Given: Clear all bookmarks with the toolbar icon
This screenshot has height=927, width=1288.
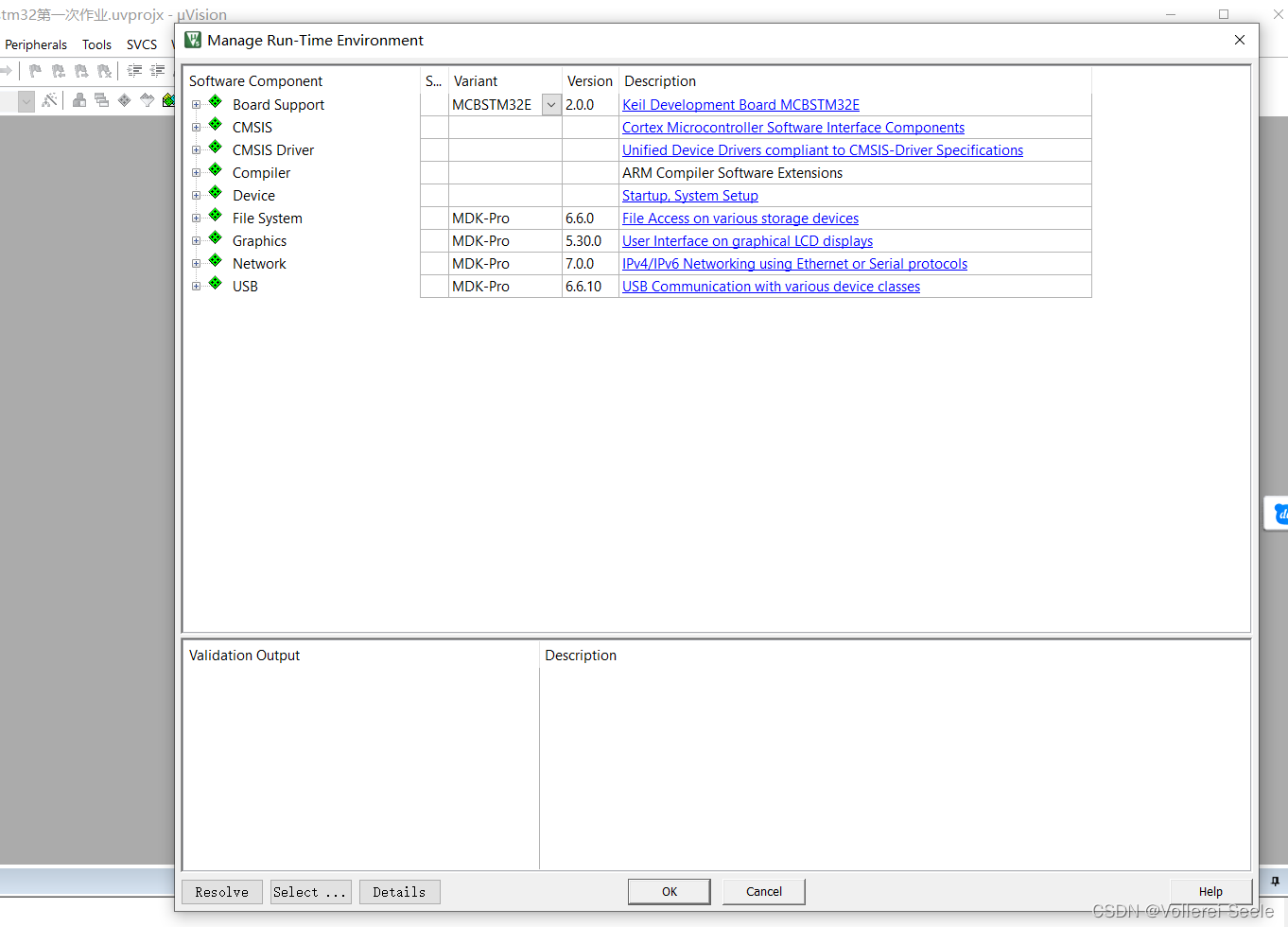Looking at the screenshot, I should (x=104, y=71).
